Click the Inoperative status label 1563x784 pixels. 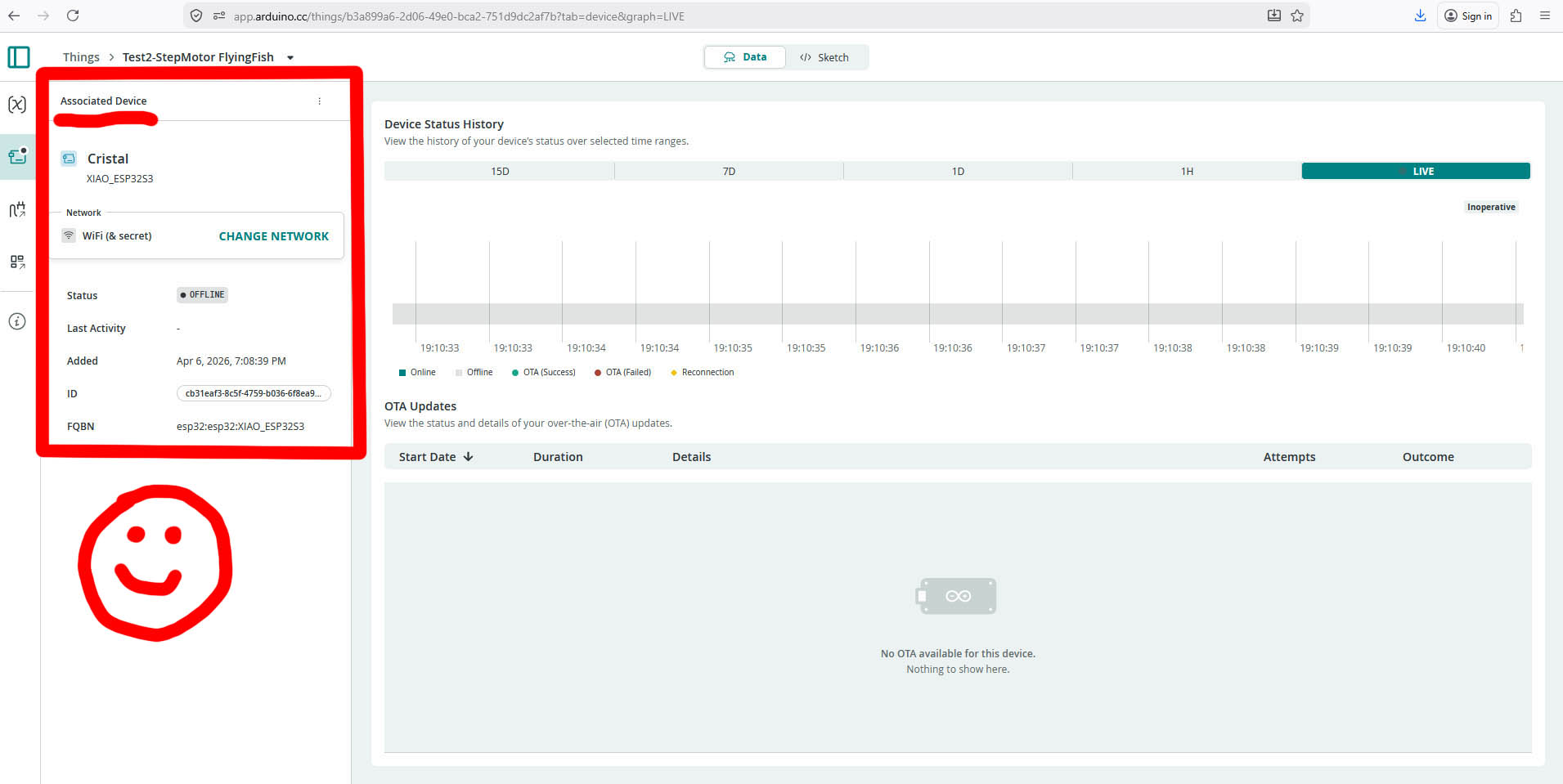click(x=1491, y=208)
